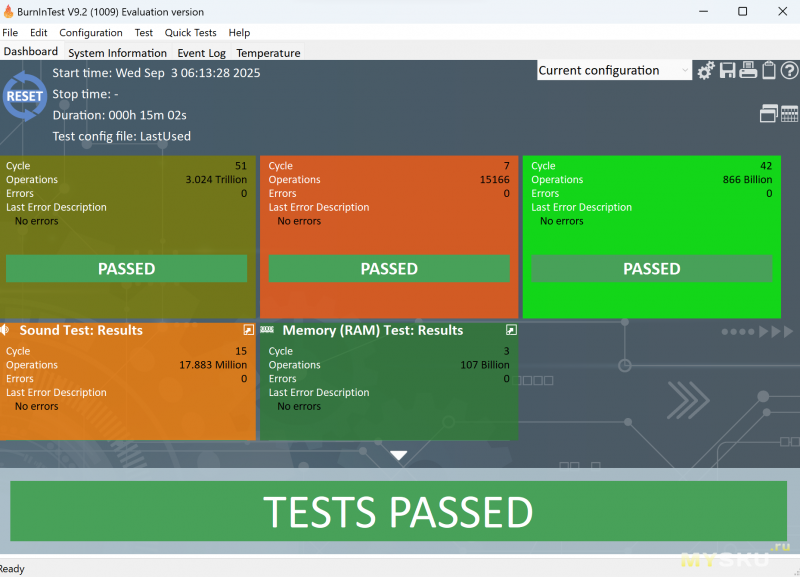Click the Stop time text line
Image resolution: width=800 pixels, height=577 pixels.
[85, 94]
